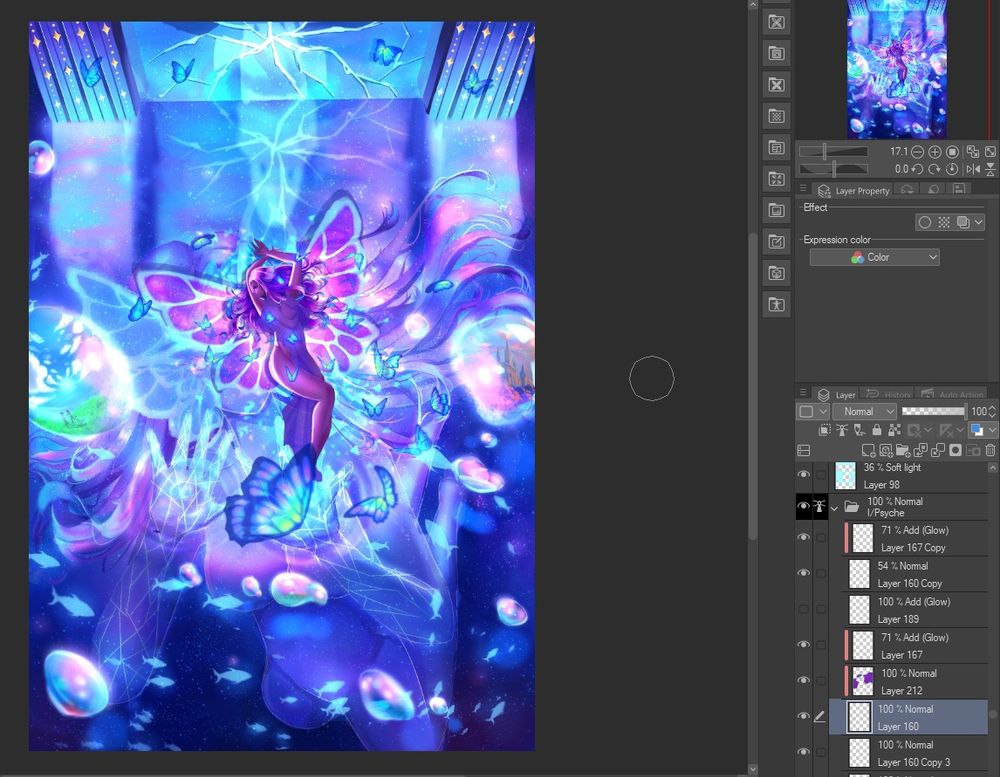Hide Layer 160 Copy
Image resolution: width=1000 pixels, height=777 pixels.
804,574
